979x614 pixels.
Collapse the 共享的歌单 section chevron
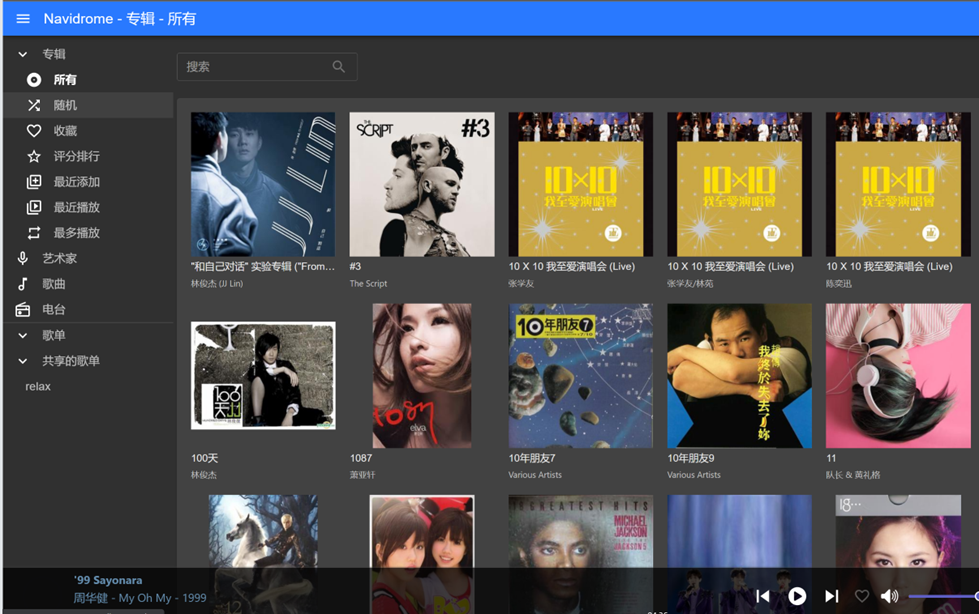point(23,361)
